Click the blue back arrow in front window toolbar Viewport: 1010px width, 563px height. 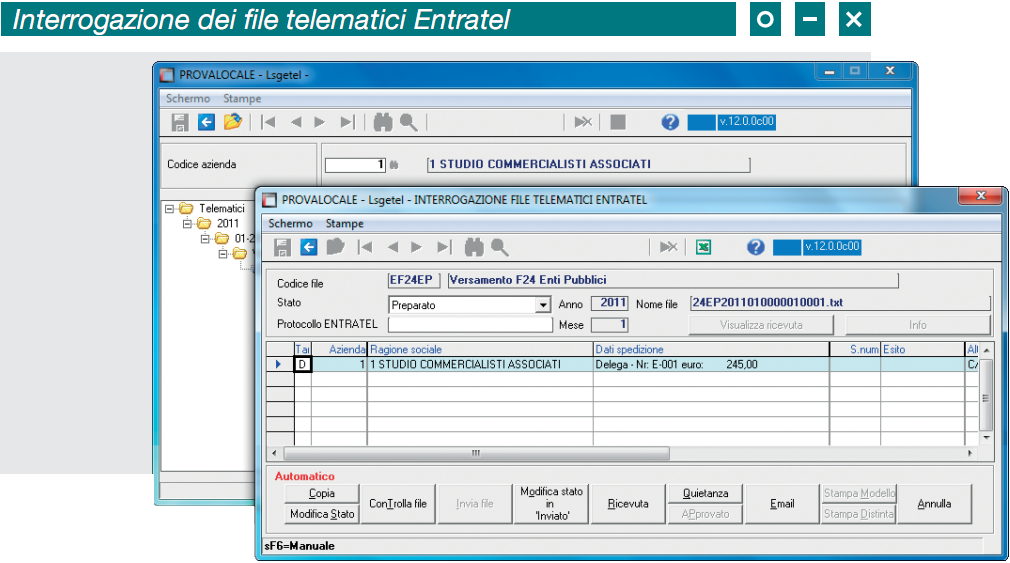click(309, 247)
